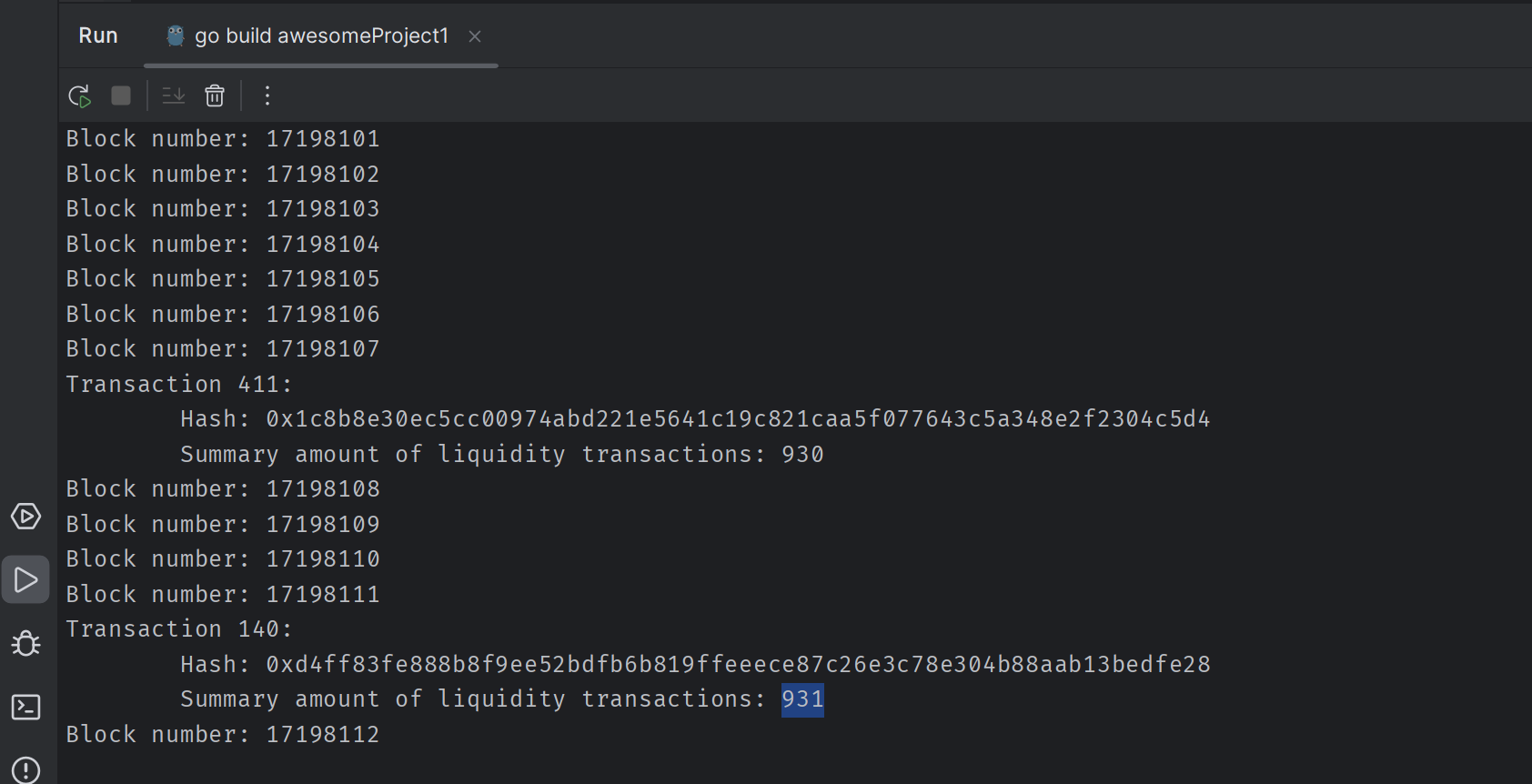This screenshot has width=1532, height=784.
Task: Click the summary count 930
Action: pos(802,455)
